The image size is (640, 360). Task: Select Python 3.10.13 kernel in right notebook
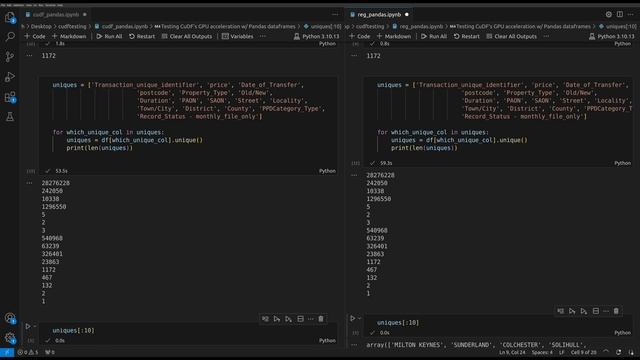(611, 36)
